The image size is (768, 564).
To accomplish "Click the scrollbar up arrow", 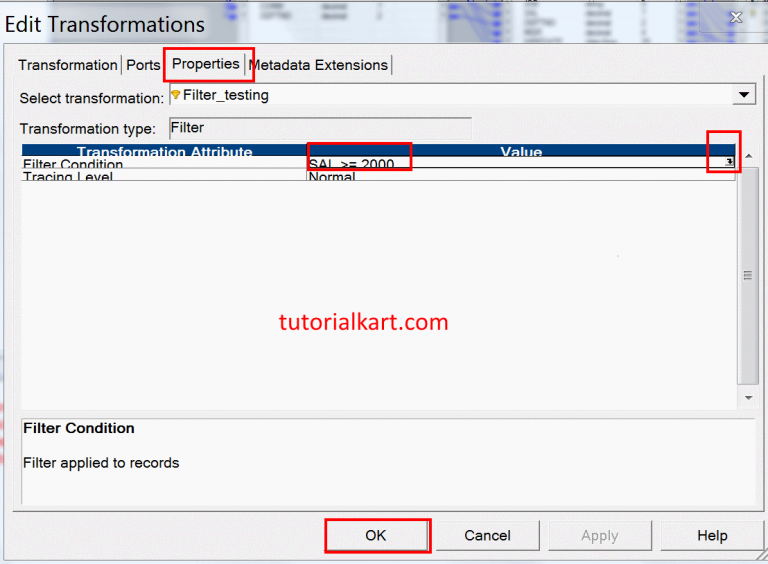I will click(748, 156).
